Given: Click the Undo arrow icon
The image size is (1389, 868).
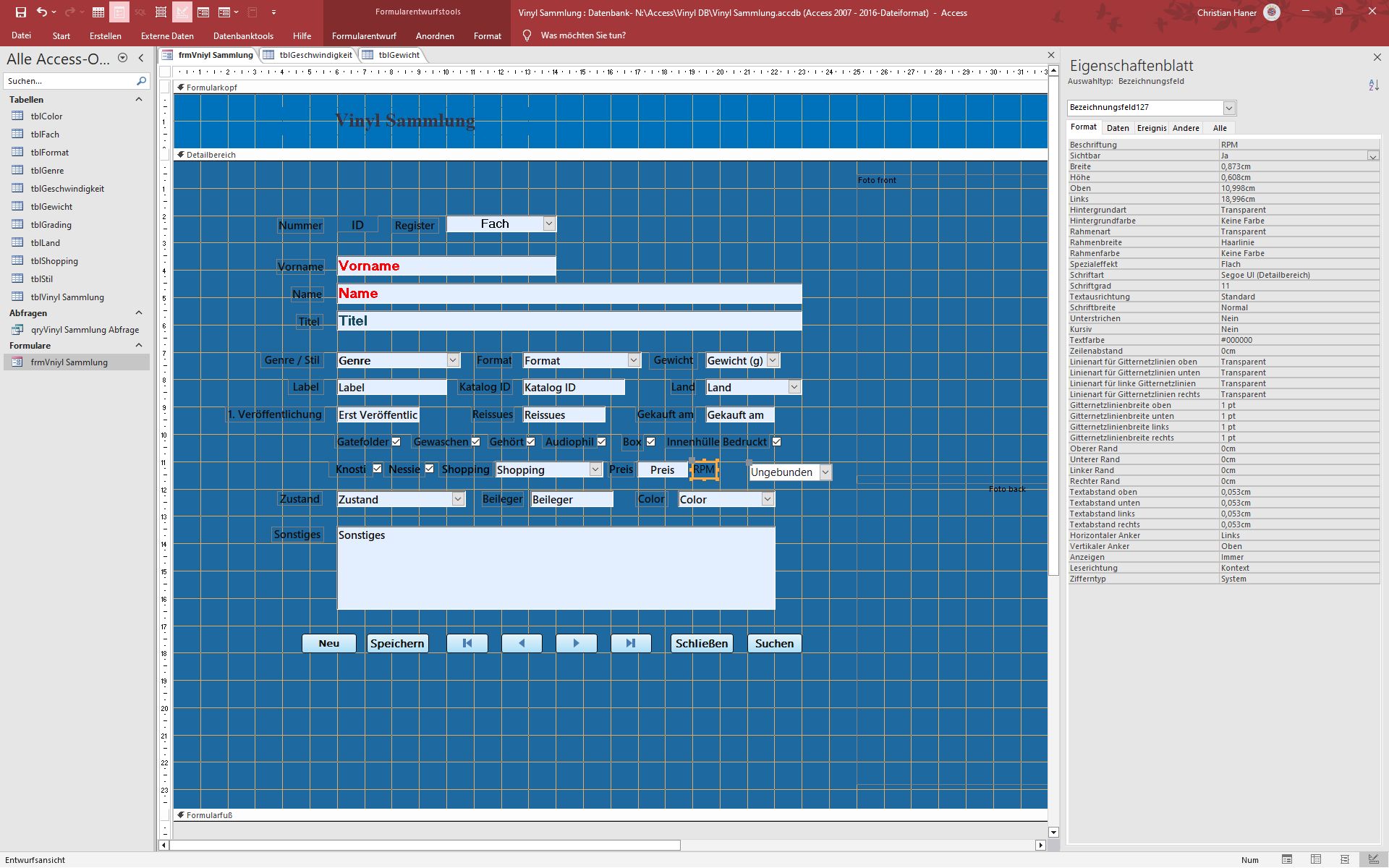Looking at the screenshot, I should (x=42, y=12).
